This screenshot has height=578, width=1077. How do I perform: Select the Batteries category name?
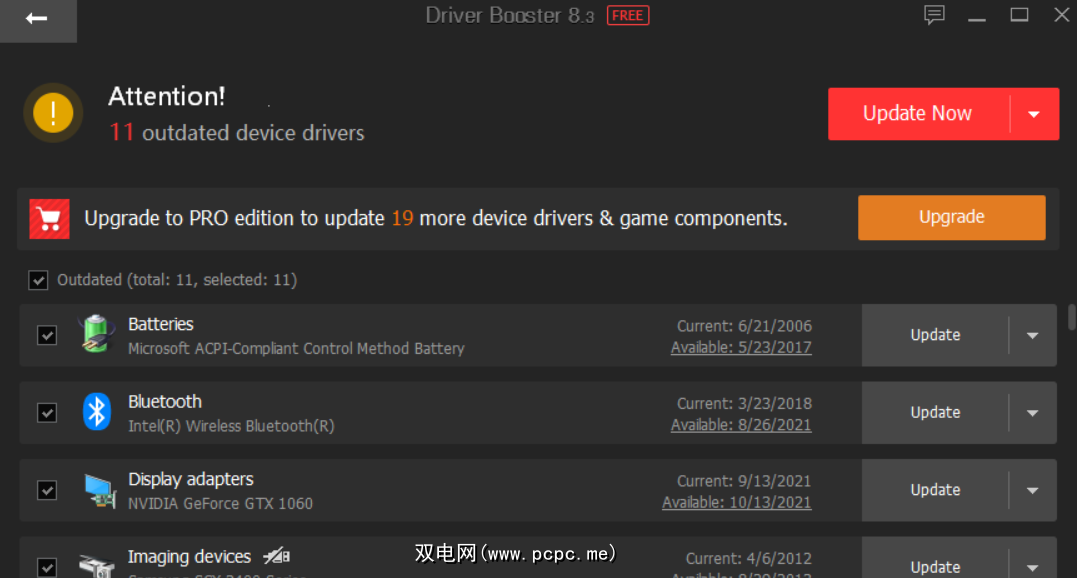(x=161, y=324)
